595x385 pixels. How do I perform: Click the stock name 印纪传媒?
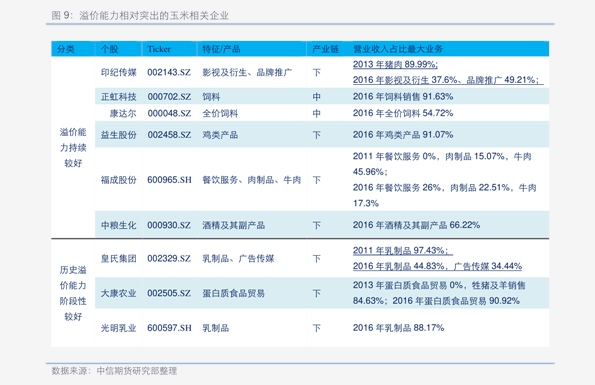click(x=118, y=72)
